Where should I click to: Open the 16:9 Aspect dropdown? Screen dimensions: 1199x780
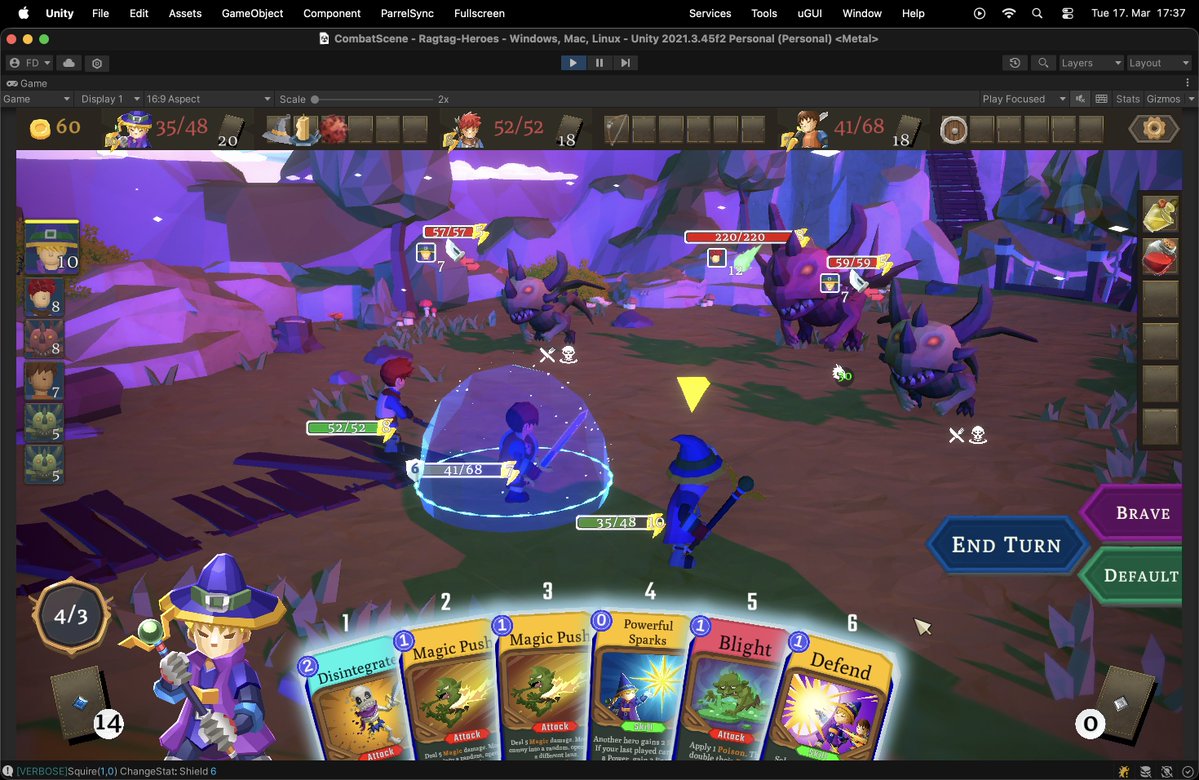(208, 99)
